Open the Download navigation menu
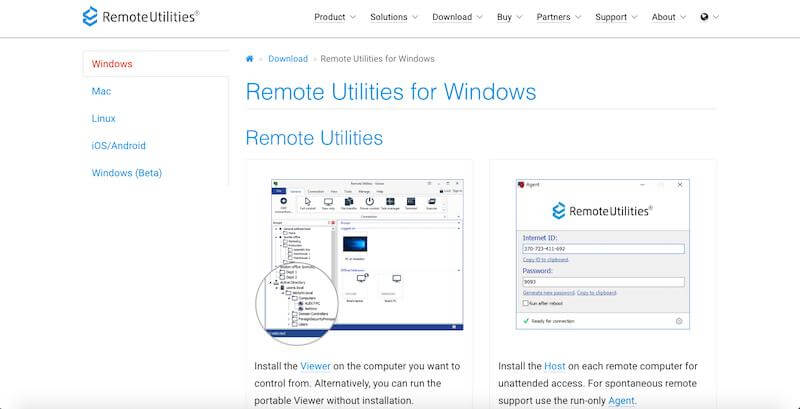The height and width of the screenshot is (409, 800). pos(457,17)
